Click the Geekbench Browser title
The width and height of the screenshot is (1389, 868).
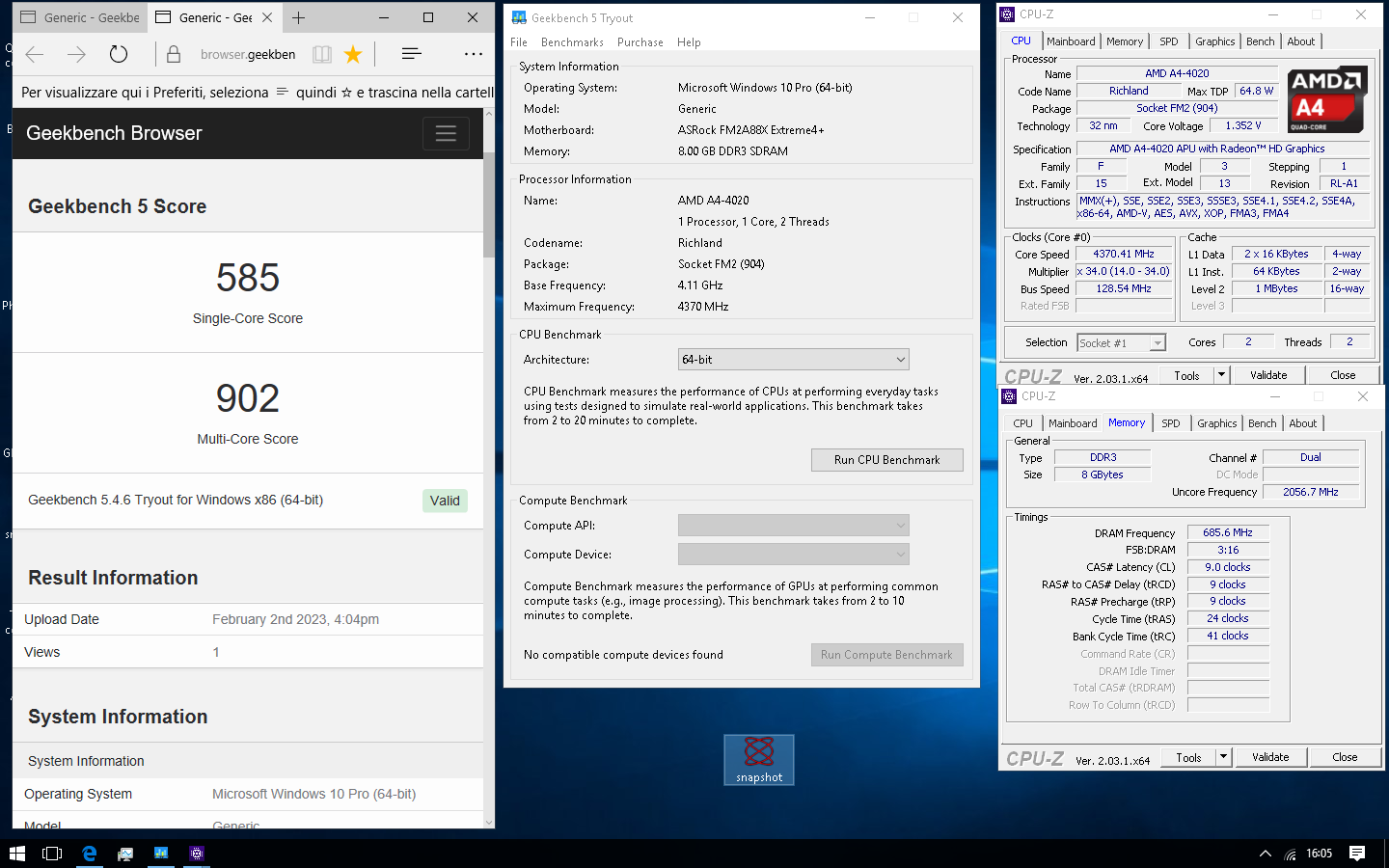point(114,133)
